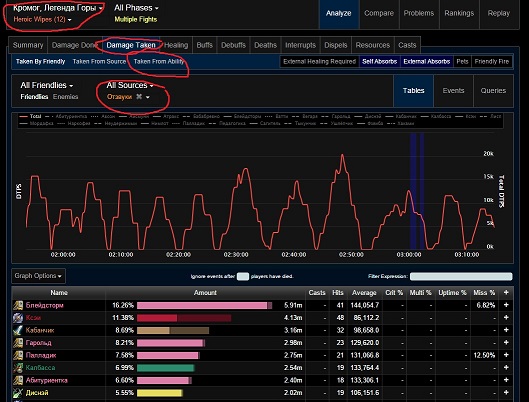Open the Buffs tab

204,45
